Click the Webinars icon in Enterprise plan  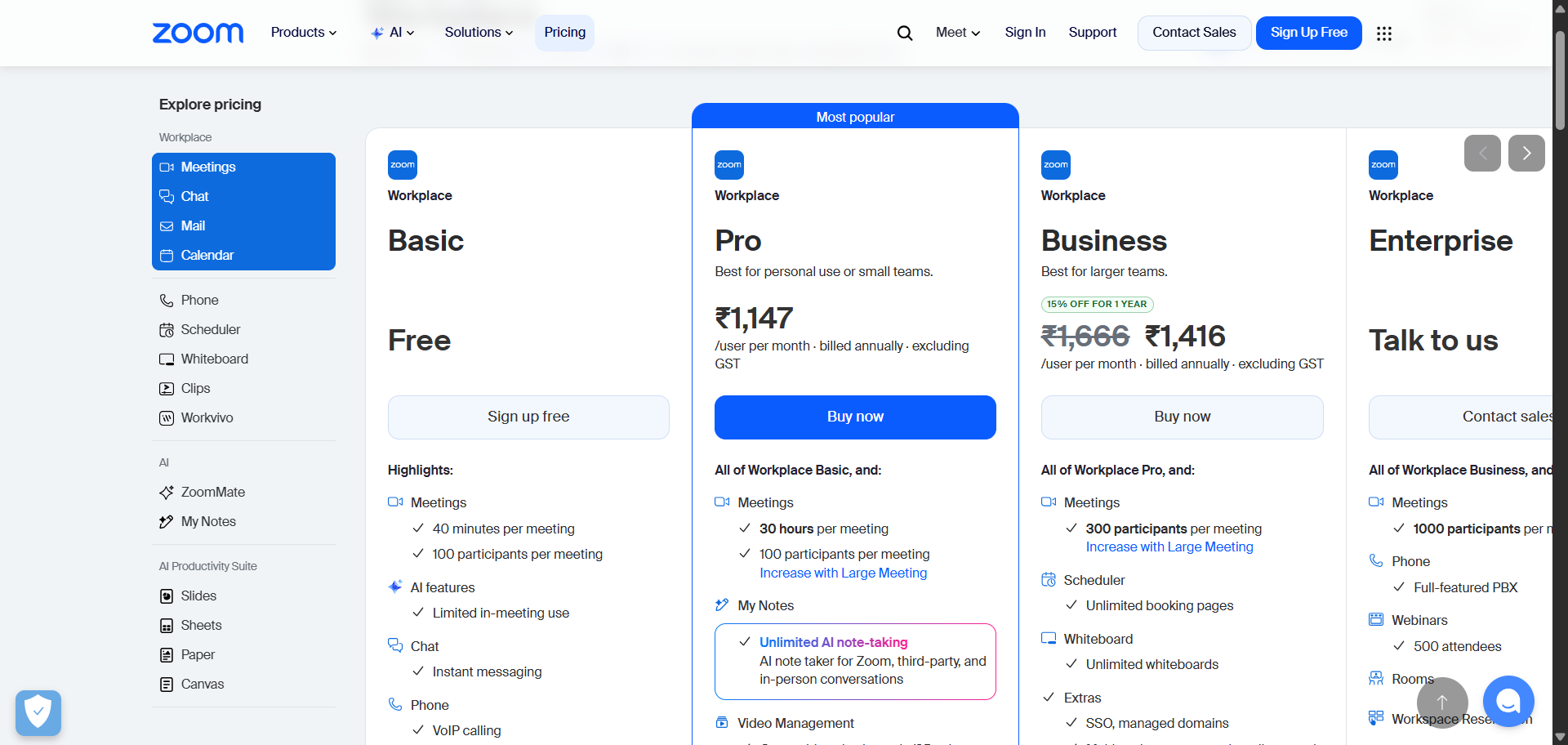coord(1376,619)
